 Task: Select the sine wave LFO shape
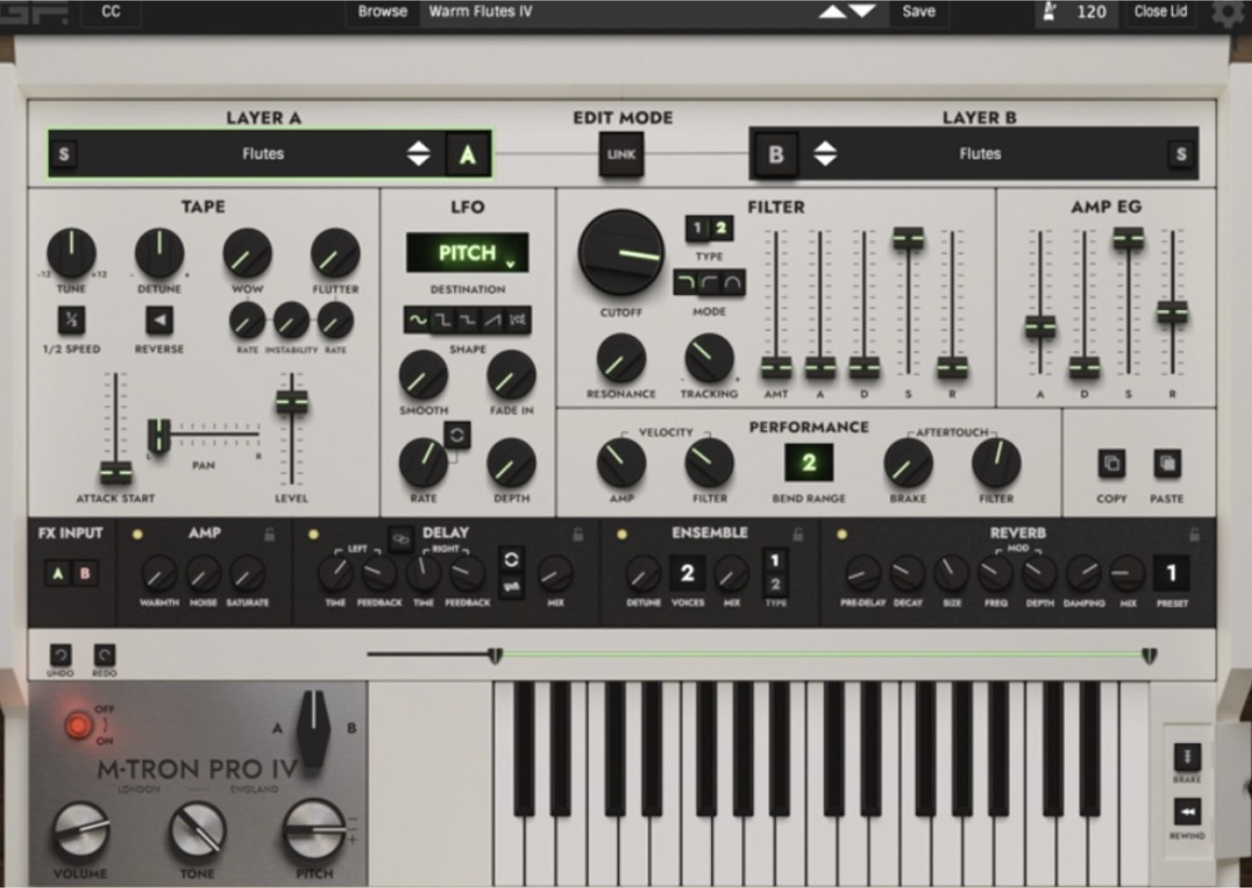(419, 320)
